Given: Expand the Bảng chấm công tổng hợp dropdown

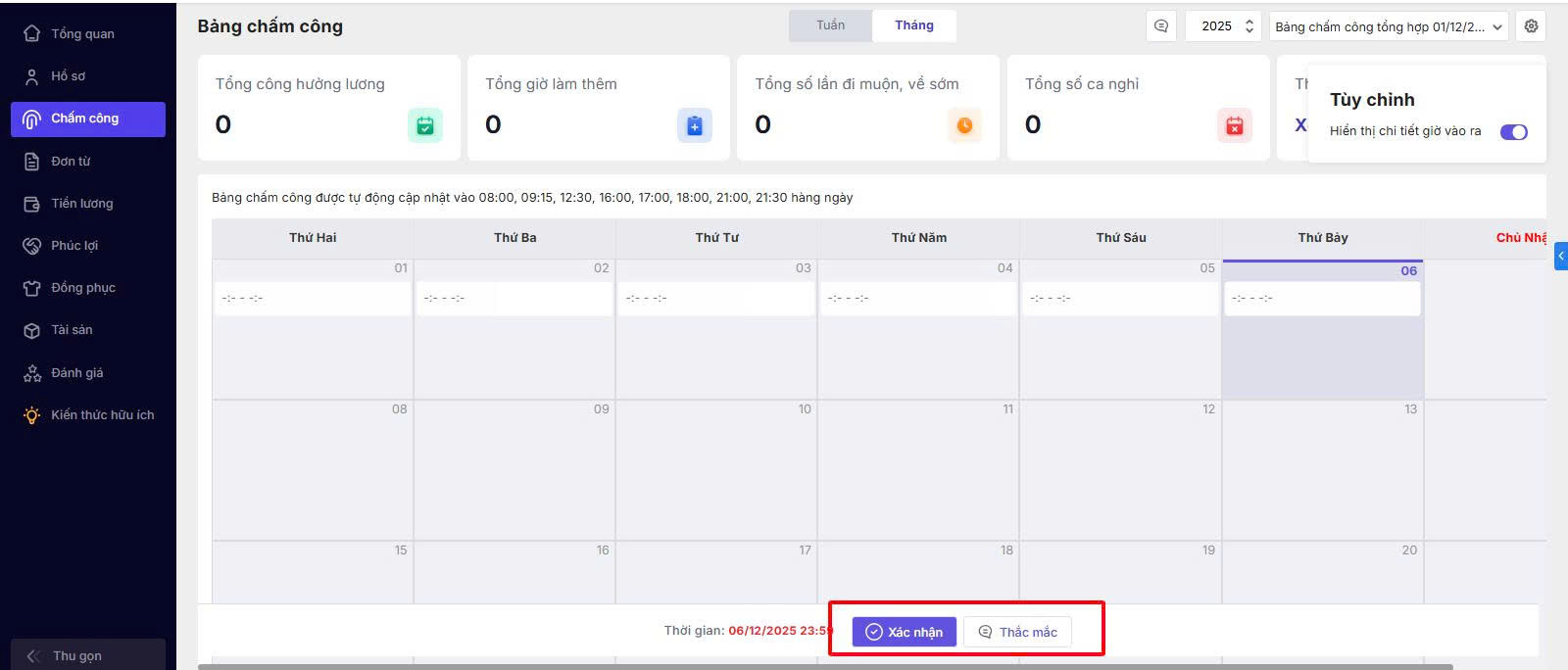Looking at the screenshot, I should coord(1389,26).
